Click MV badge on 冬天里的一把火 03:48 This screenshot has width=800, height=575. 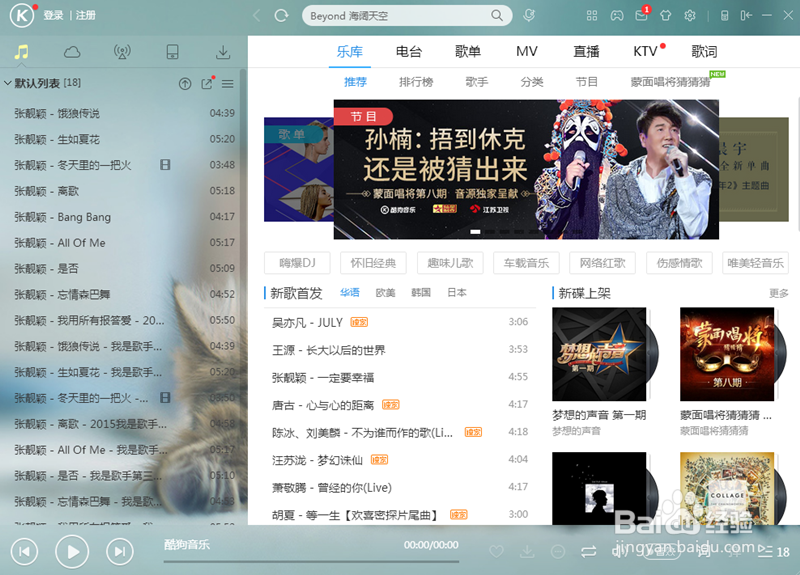pos(165,165)
